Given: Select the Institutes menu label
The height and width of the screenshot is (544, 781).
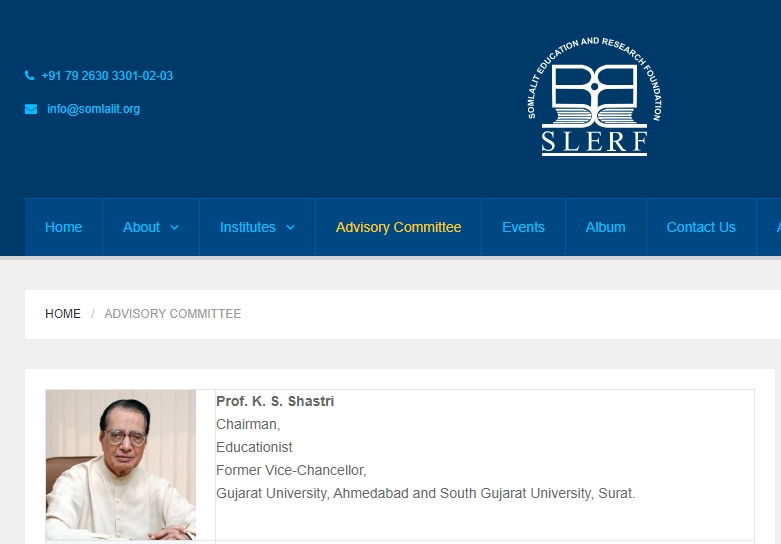Looking at the screenshot, I should 247,227.
